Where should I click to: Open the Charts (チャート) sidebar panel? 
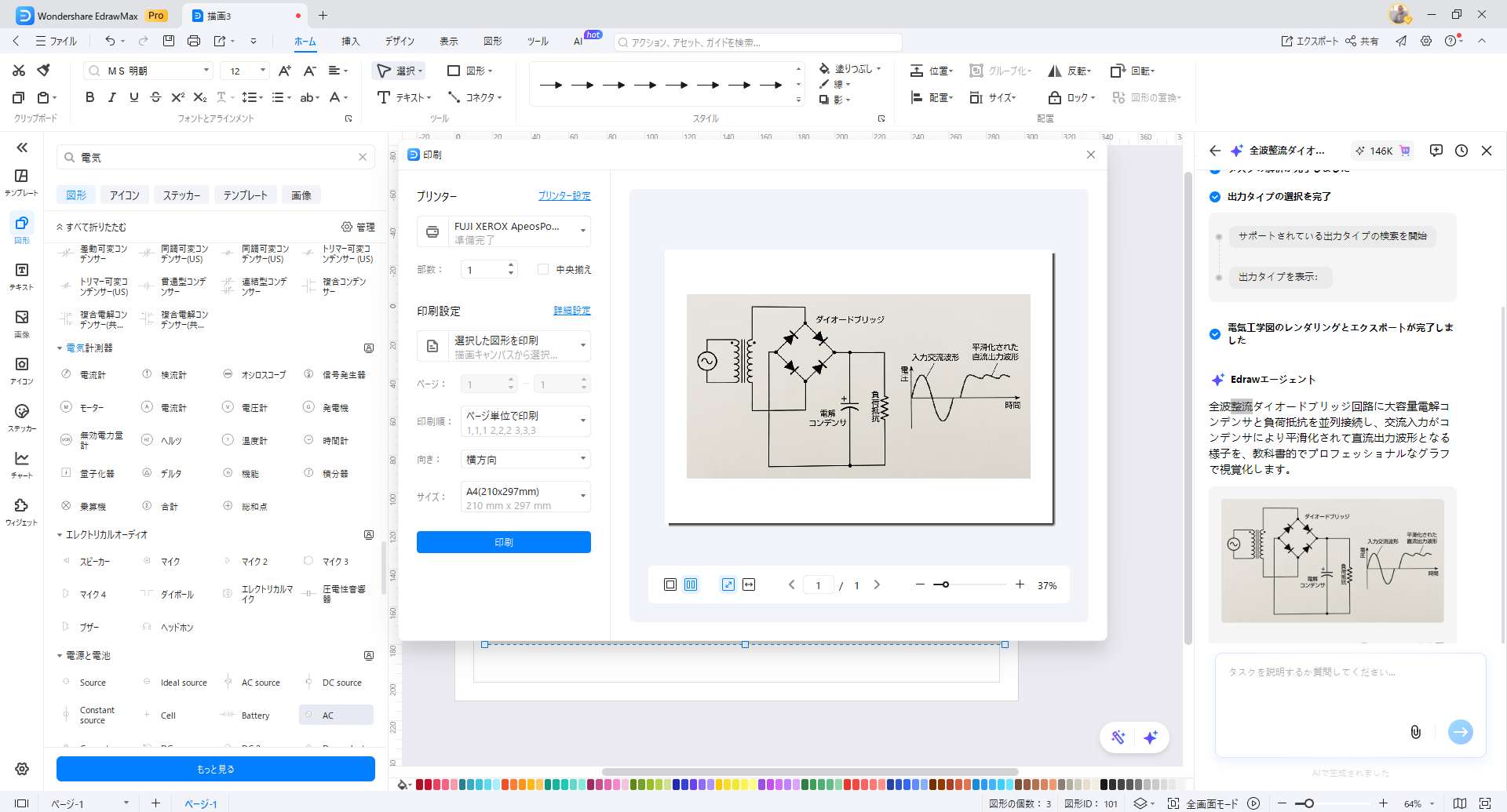click(x=21, y=463)
